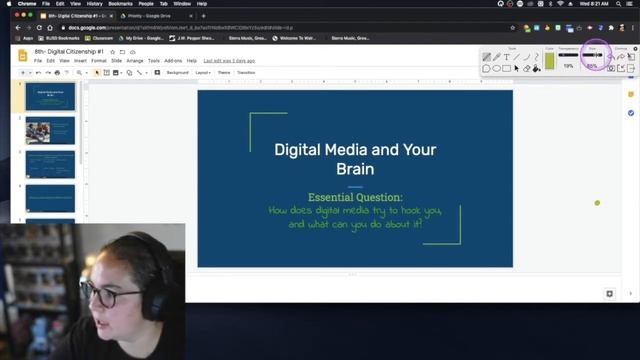Click the insert image icon

click(116, 73)
